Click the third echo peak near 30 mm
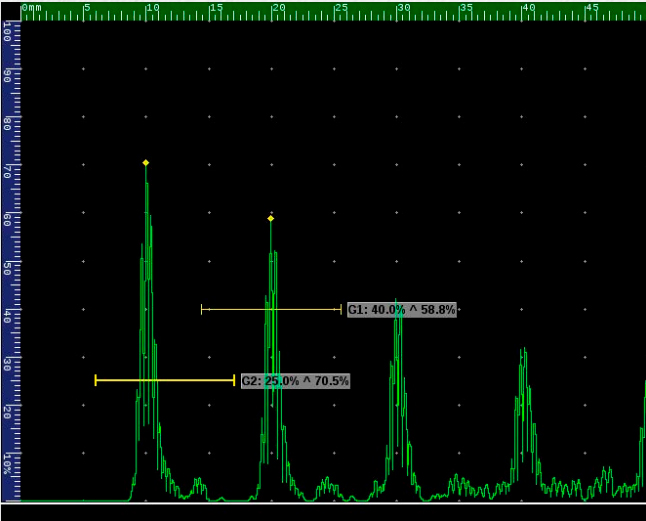The height and width of the screenshot is (521, 646). point(397,302)
